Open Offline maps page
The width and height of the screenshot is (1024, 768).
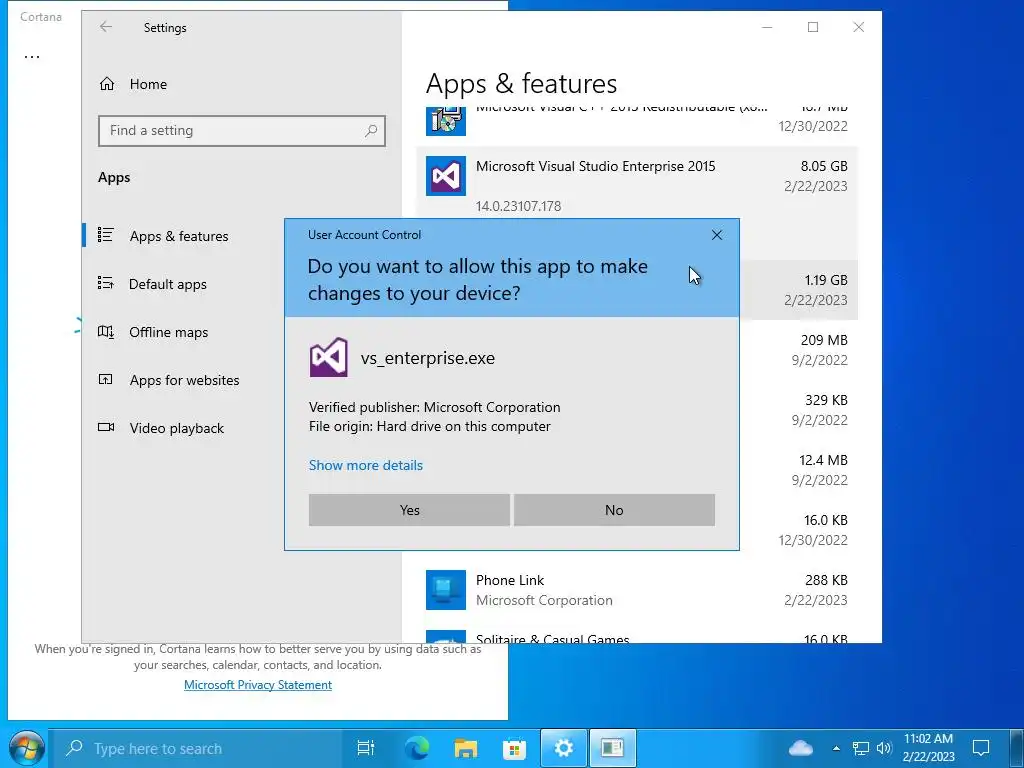click(x=168, y=332)
